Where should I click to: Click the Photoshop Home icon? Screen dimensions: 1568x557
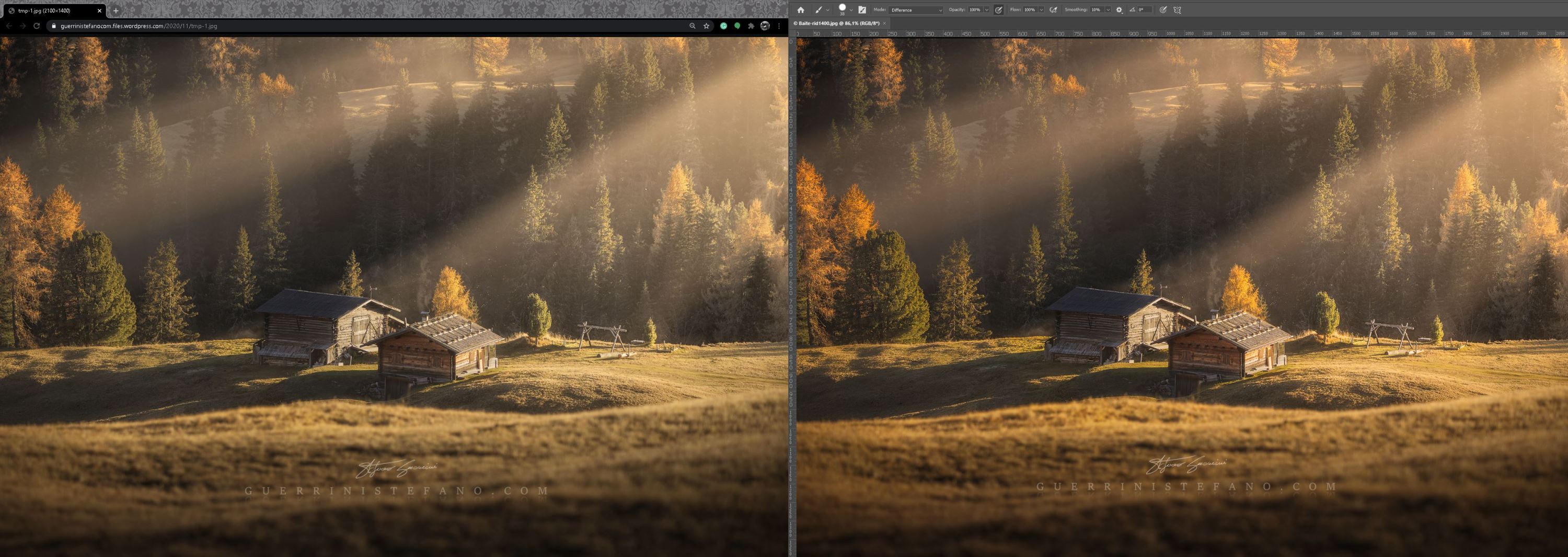coord(800,10)
